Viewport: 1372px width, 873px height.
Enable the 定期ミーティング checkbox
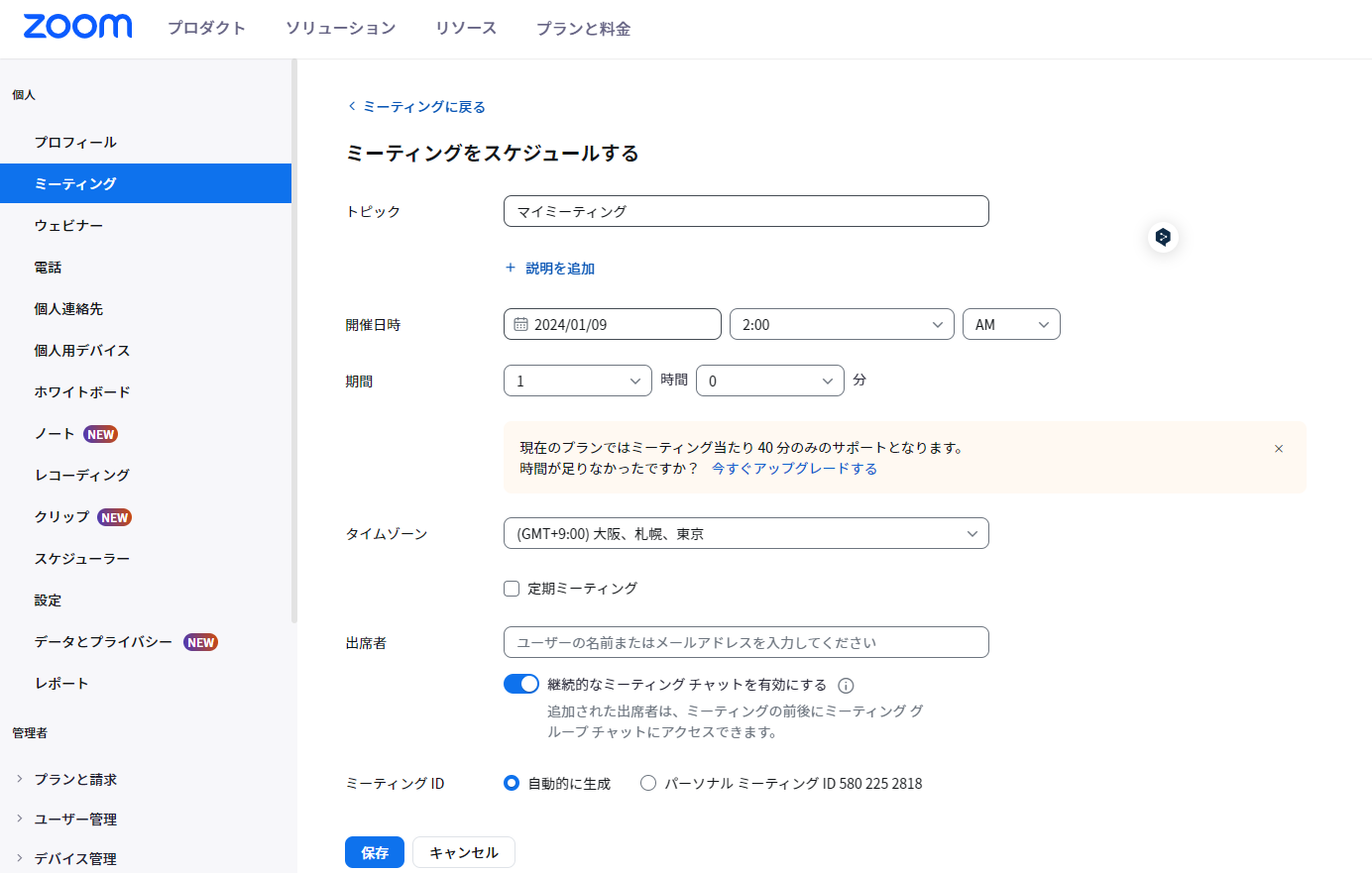(511, 588)
